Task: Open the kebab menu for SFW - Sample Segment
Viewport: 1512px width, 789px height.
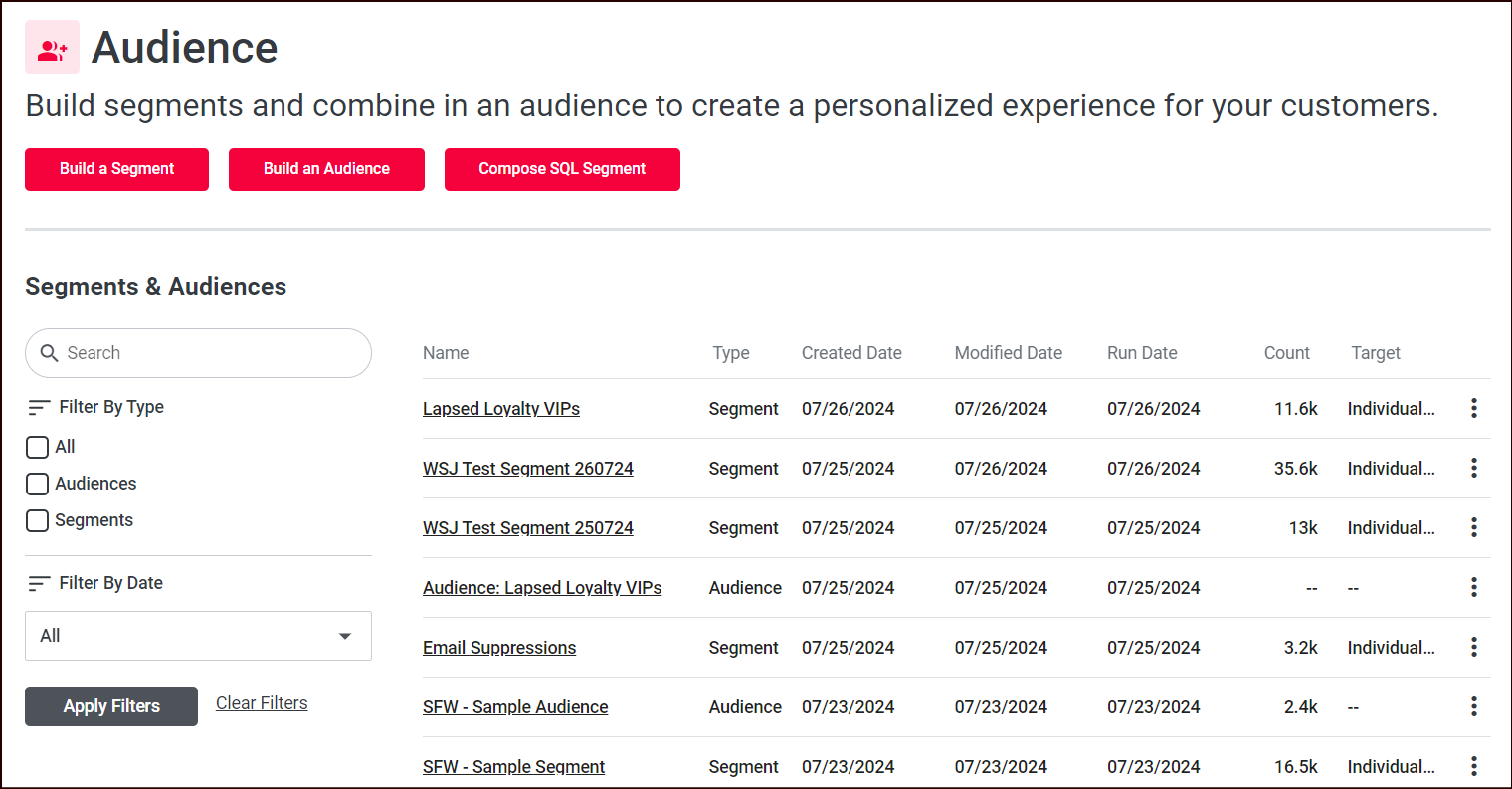Action: pos(1474,766)
